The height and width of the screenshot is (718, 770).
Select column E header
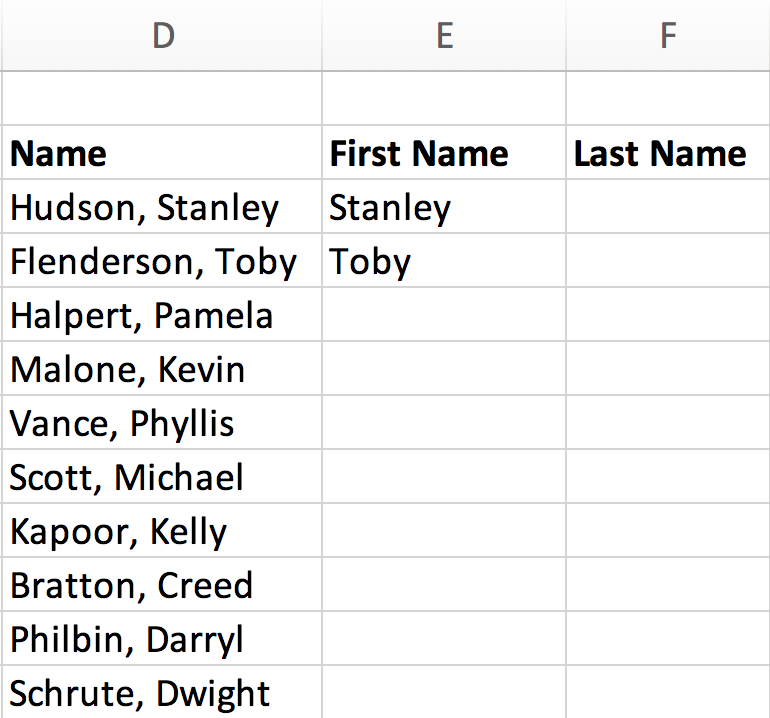444,36
